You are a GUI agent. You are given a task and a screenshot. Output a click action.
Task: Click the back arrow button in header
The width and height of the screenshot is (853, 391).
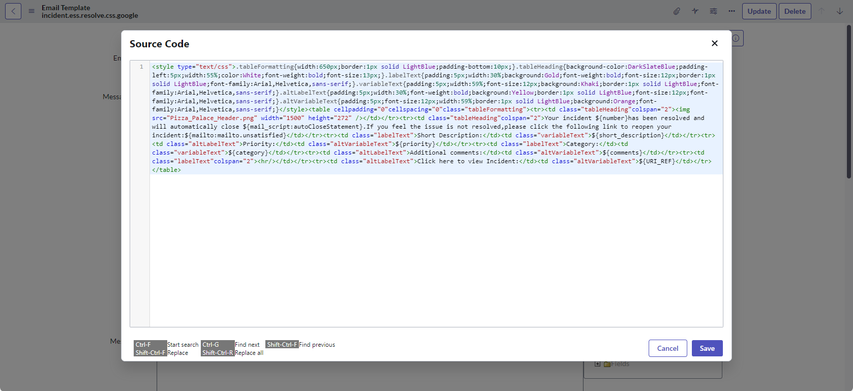pos(13,11)
